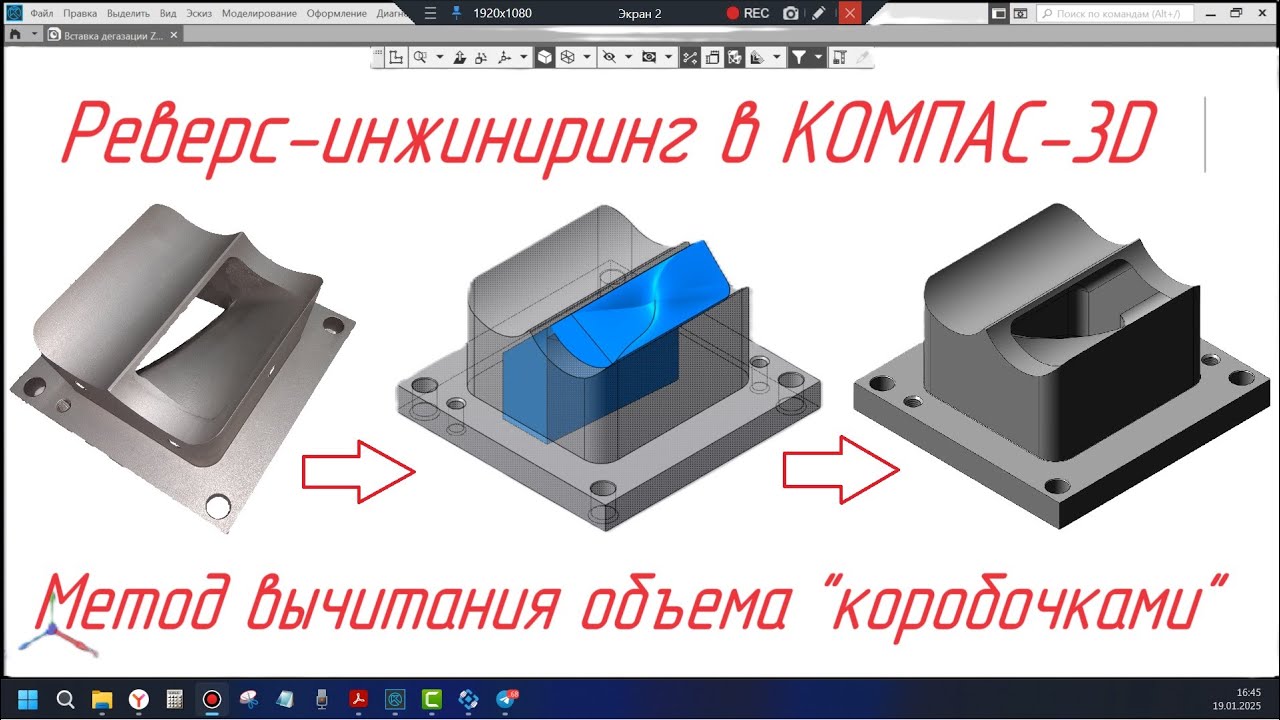Screen dimensions: 1280x720
Task: Expand the filter funnel dropdown arrow
Action: click(818, 58)
